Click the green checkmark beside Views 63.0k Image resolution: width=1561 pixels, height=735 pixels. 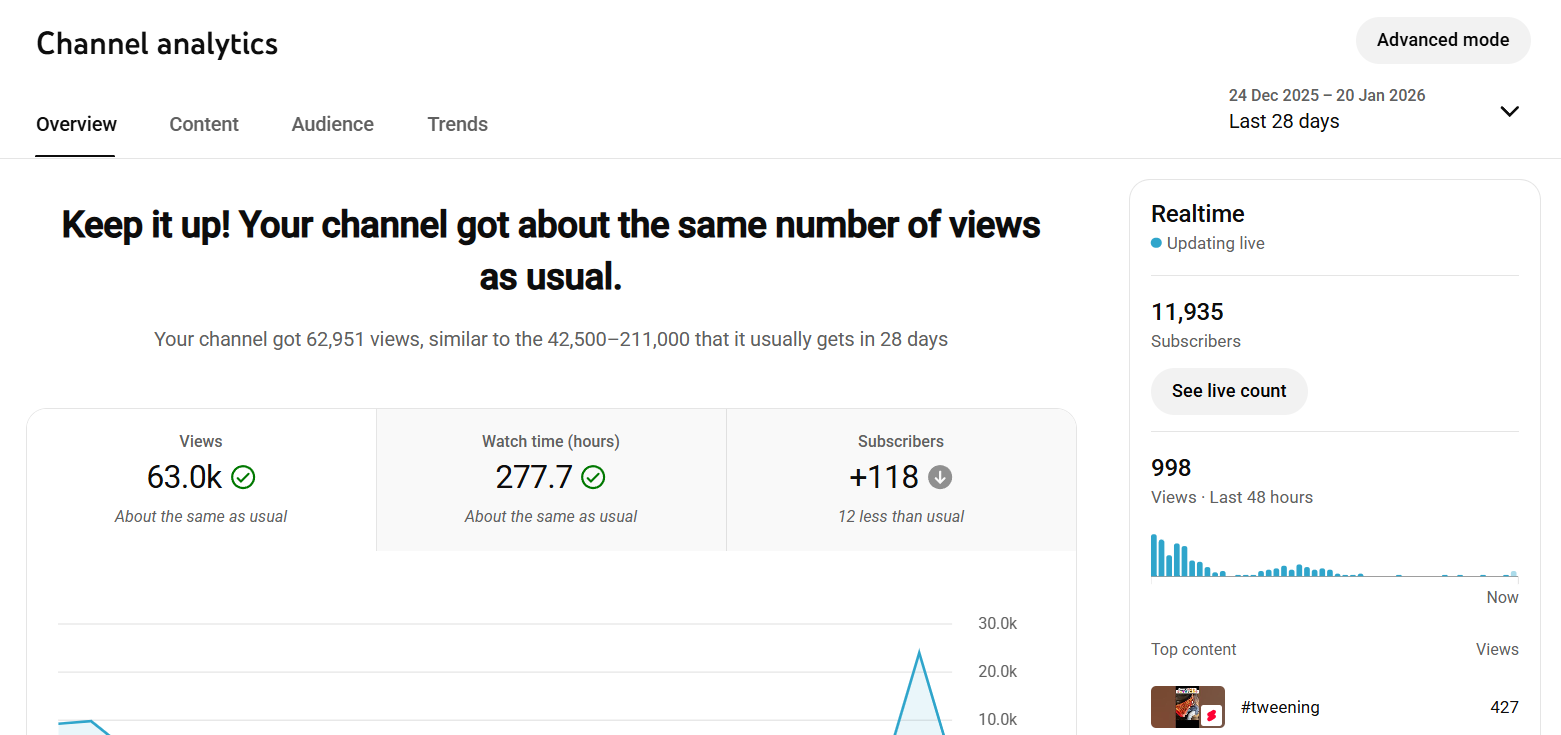(x=243, y=478)
